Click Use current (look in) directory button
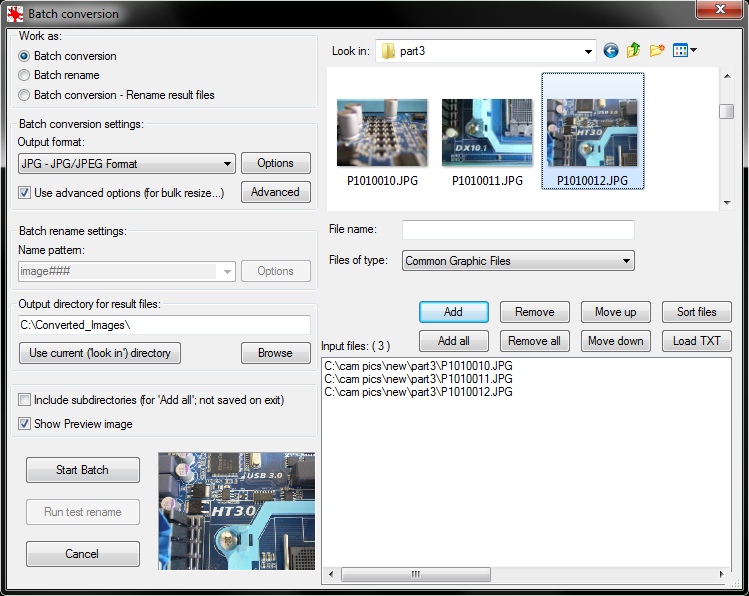Image resolution: width=749 pixels, height=596 pixels. (99, 353)
